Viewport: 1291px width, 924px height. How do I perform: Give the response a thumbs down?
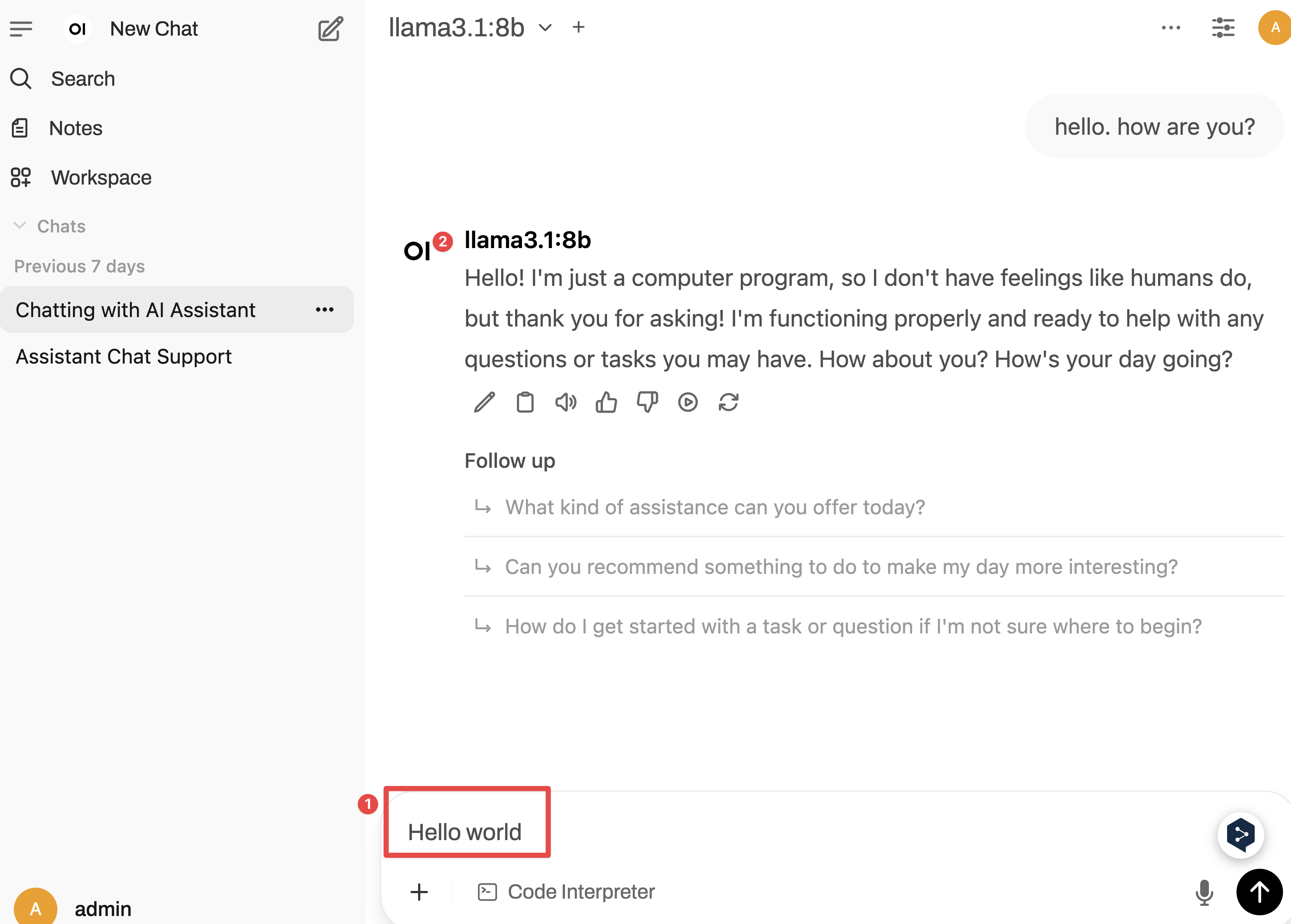coord(647,402)
